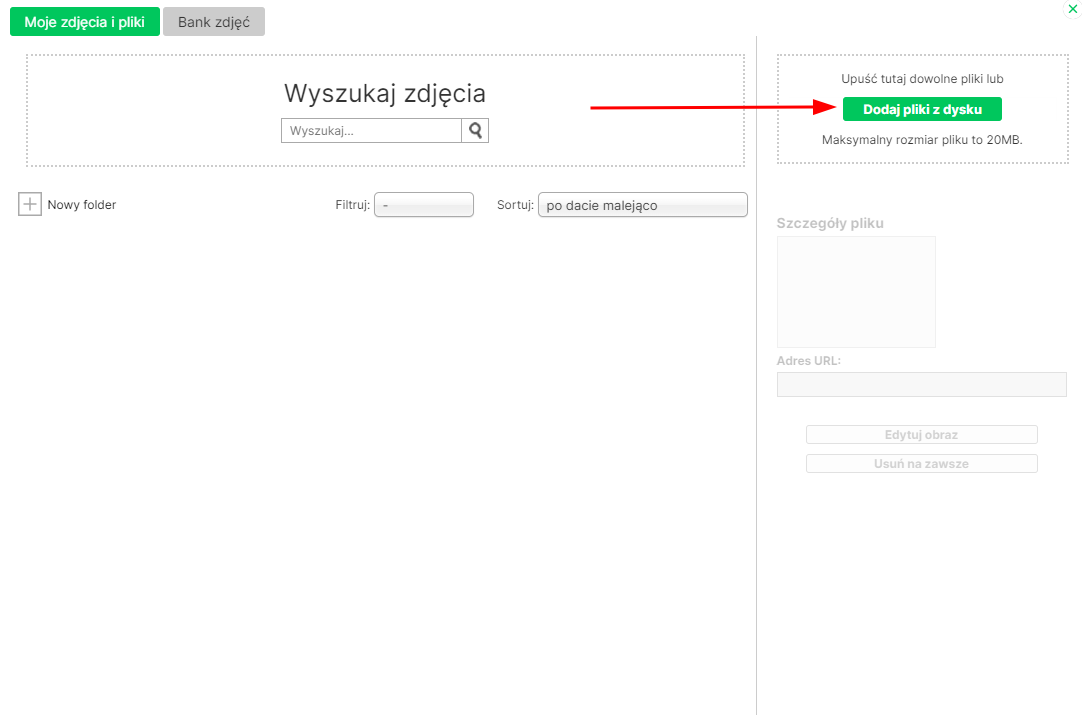Screen dimensions: 1082x715
Task: Click the empty file preview thumbnail box
Action: pos(856,292)
